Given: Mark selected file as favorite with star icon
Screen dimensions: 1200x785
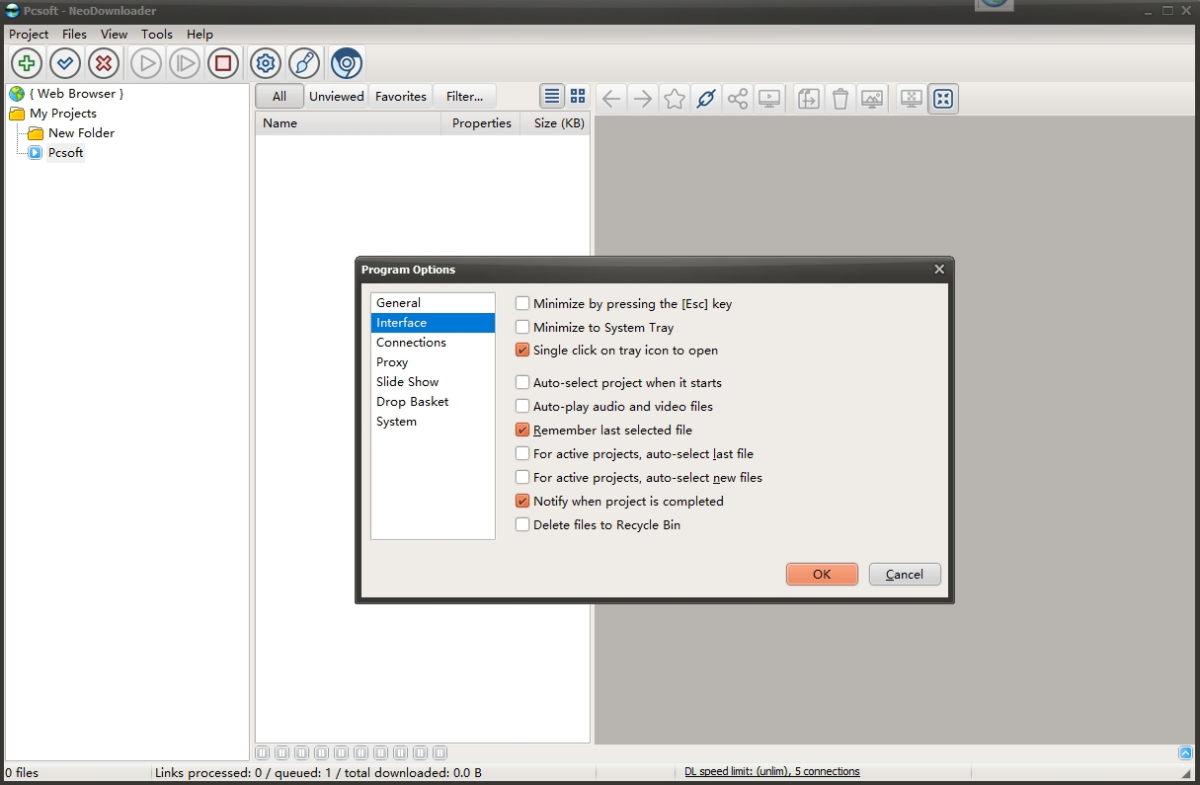Looking at the screenshot, I should tap(674, 98).
